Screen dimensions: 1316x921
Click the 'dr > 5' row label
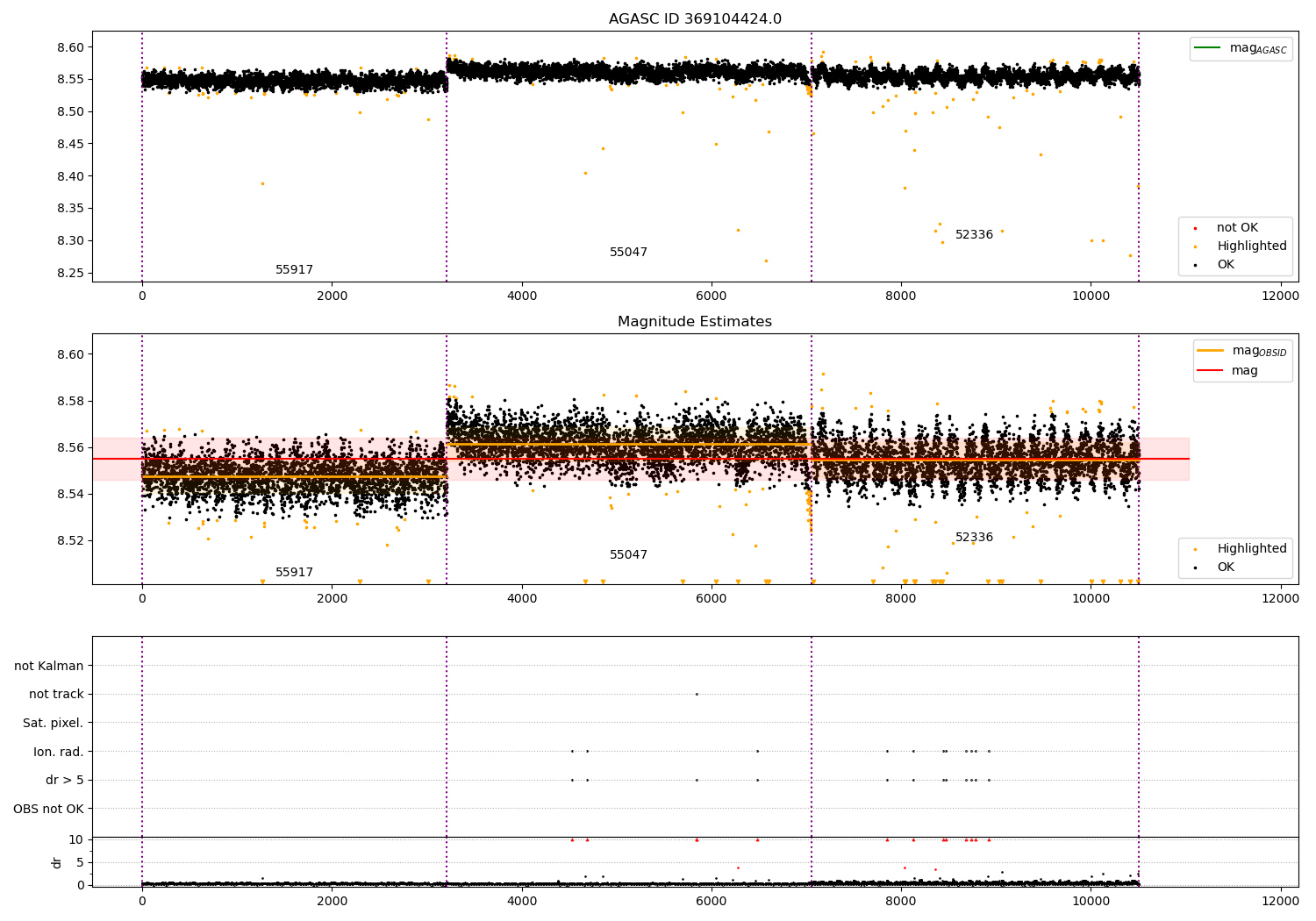[x=65, y=781]
